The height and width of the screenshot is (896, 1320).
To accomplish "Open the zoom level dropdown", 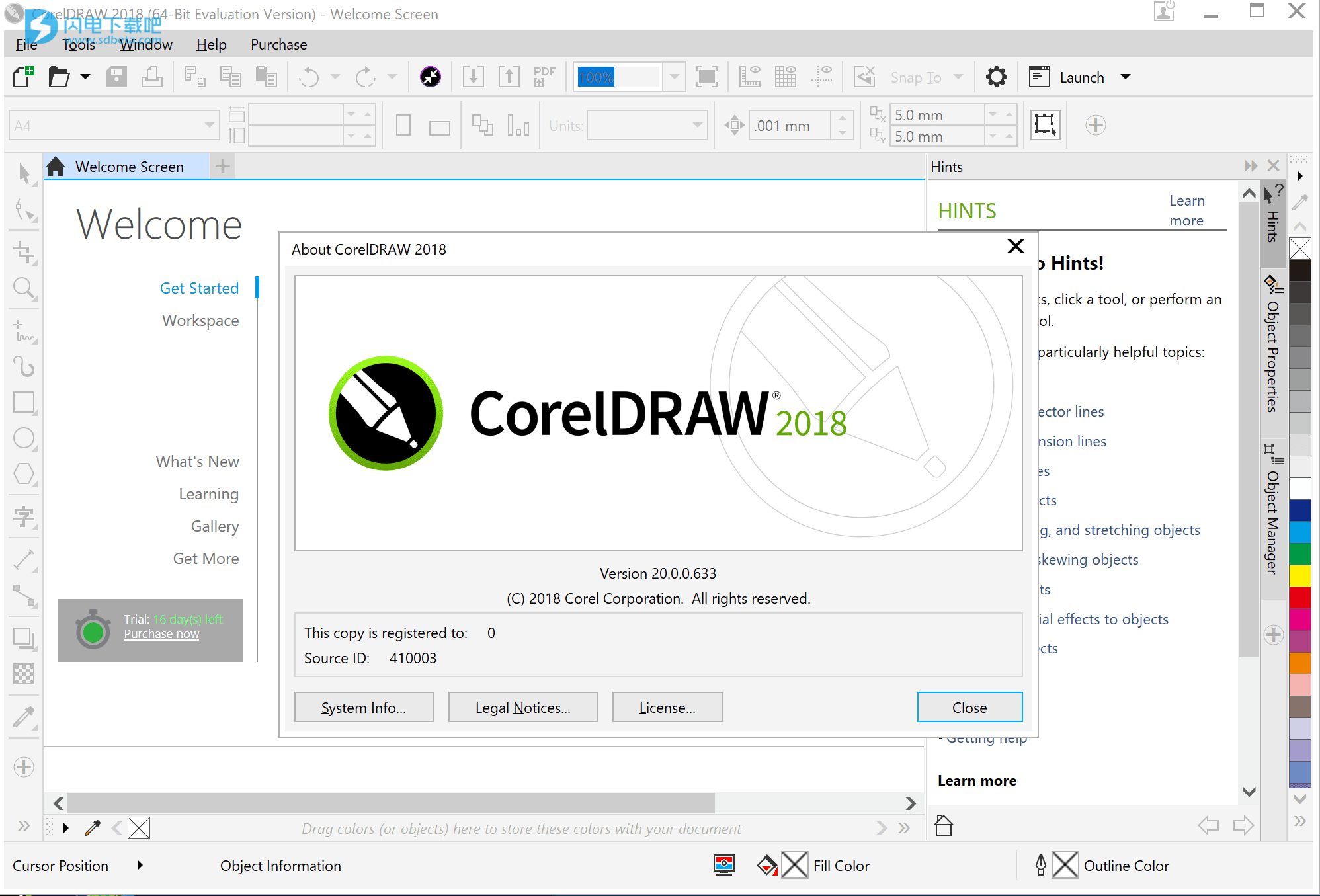I will 674,77.
